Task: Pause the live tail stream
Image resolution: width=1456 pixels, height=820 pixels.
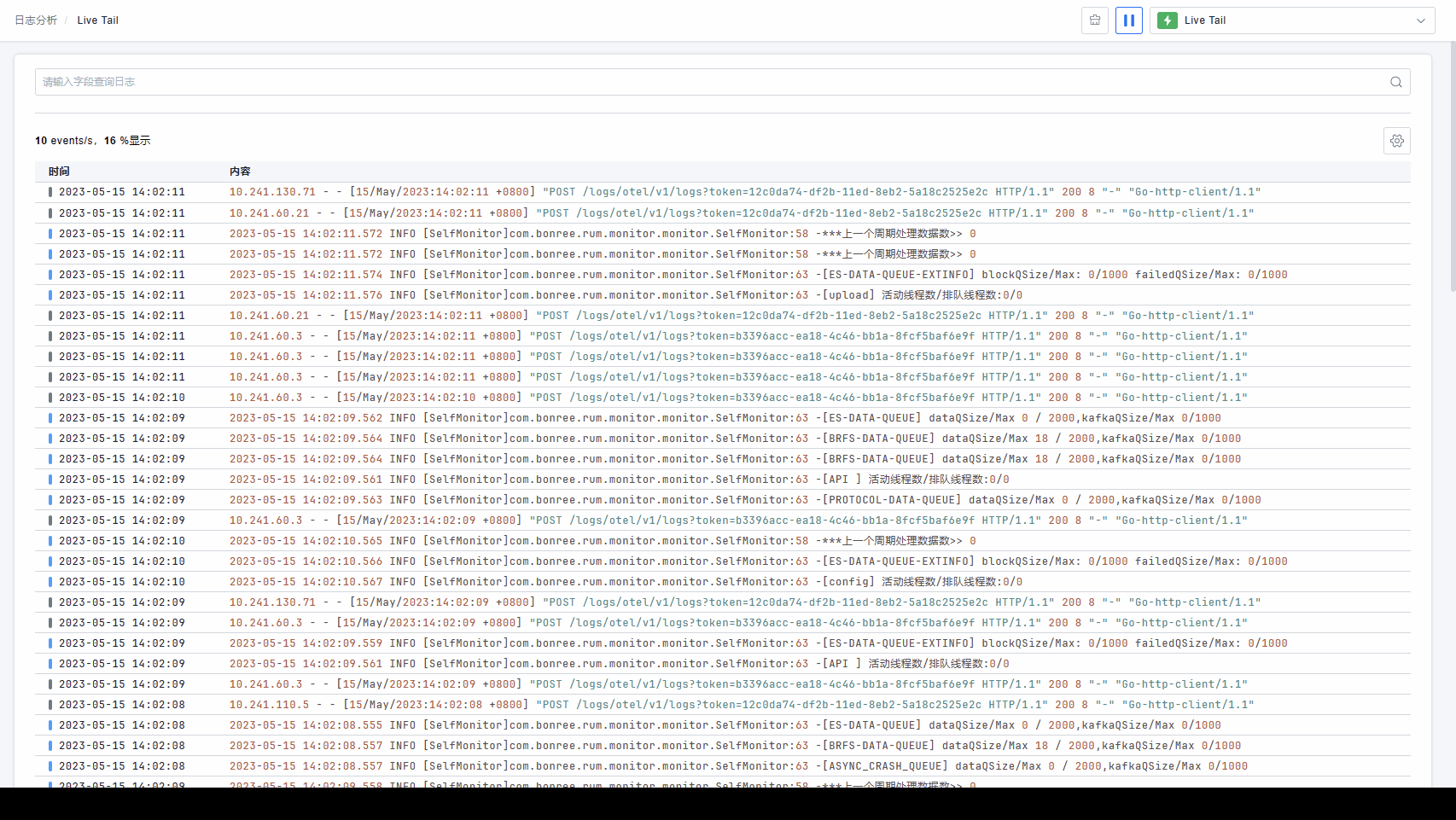Action: (1128, 20)
